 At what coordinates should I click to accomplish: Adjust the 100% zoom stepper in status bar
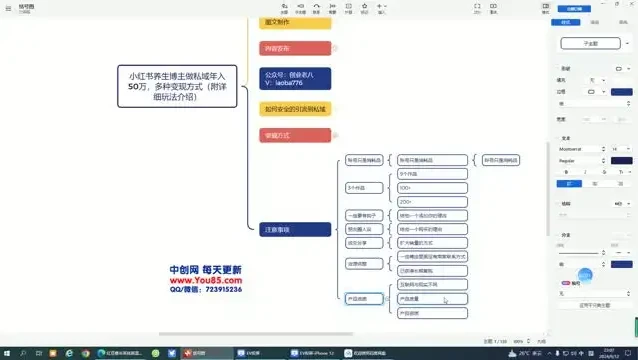point(529,341)
